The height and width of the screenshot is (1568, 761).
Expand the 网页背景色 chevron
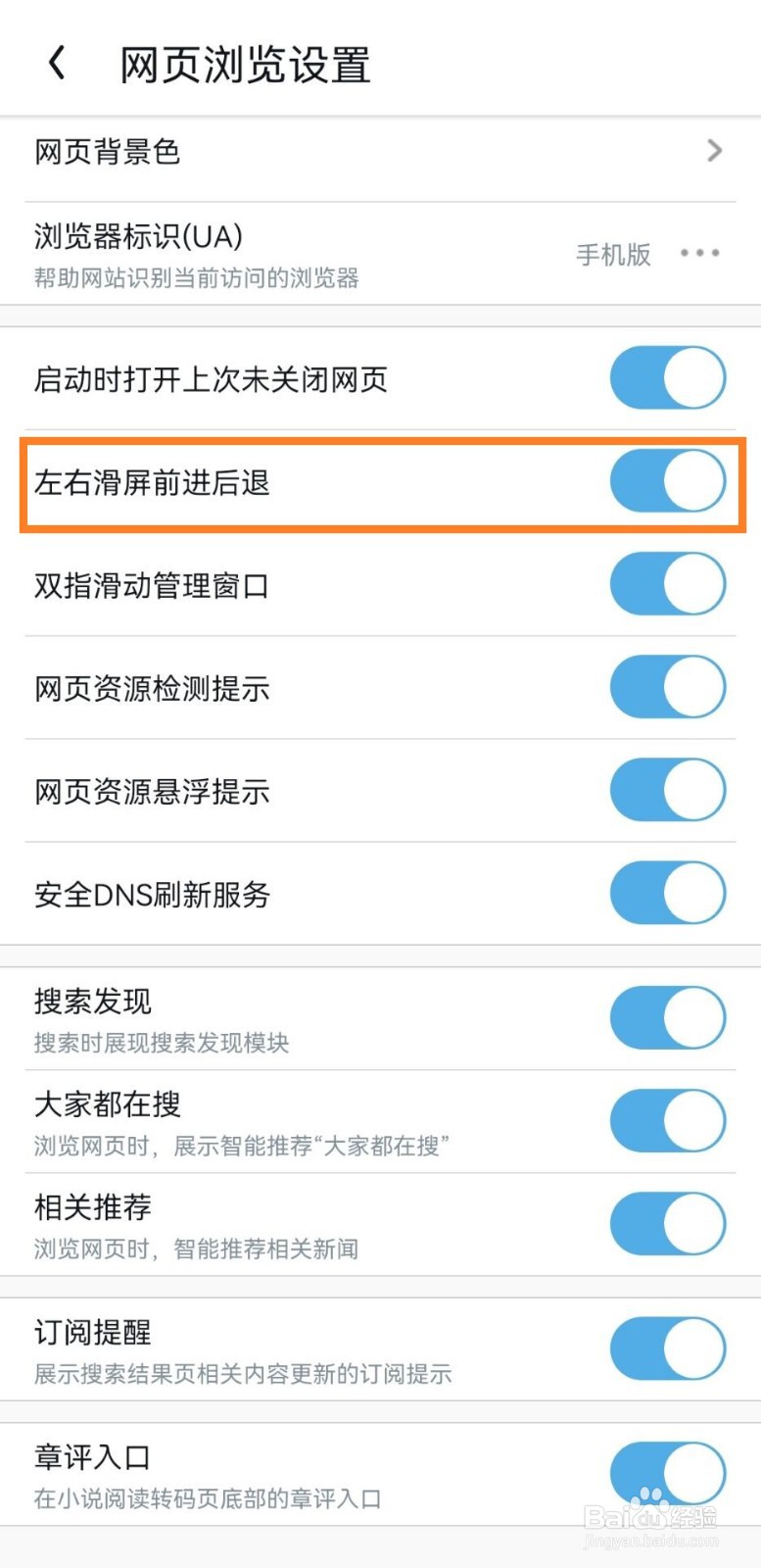pyautogui.click(x=714, y=151)
